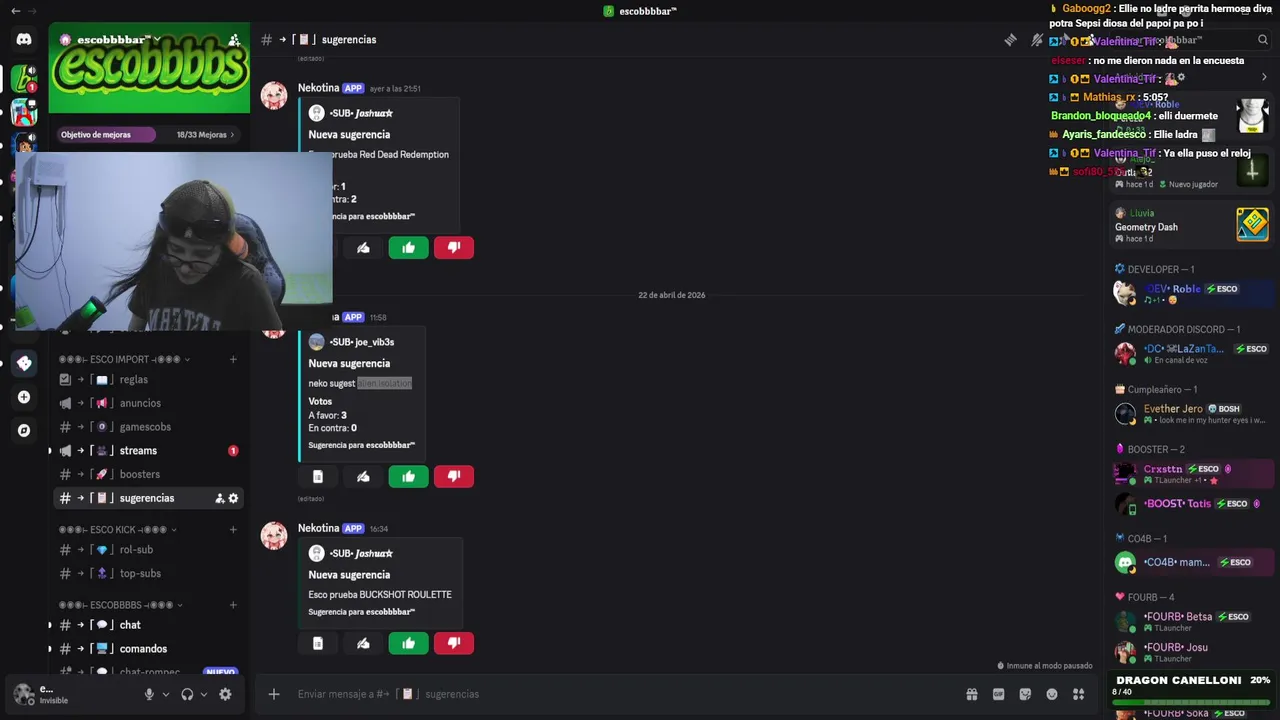Image resolution: width=1280 pixels, height=720 pixels.
Task: Open Crxsttn member profile
Action: coord(1192,473)
